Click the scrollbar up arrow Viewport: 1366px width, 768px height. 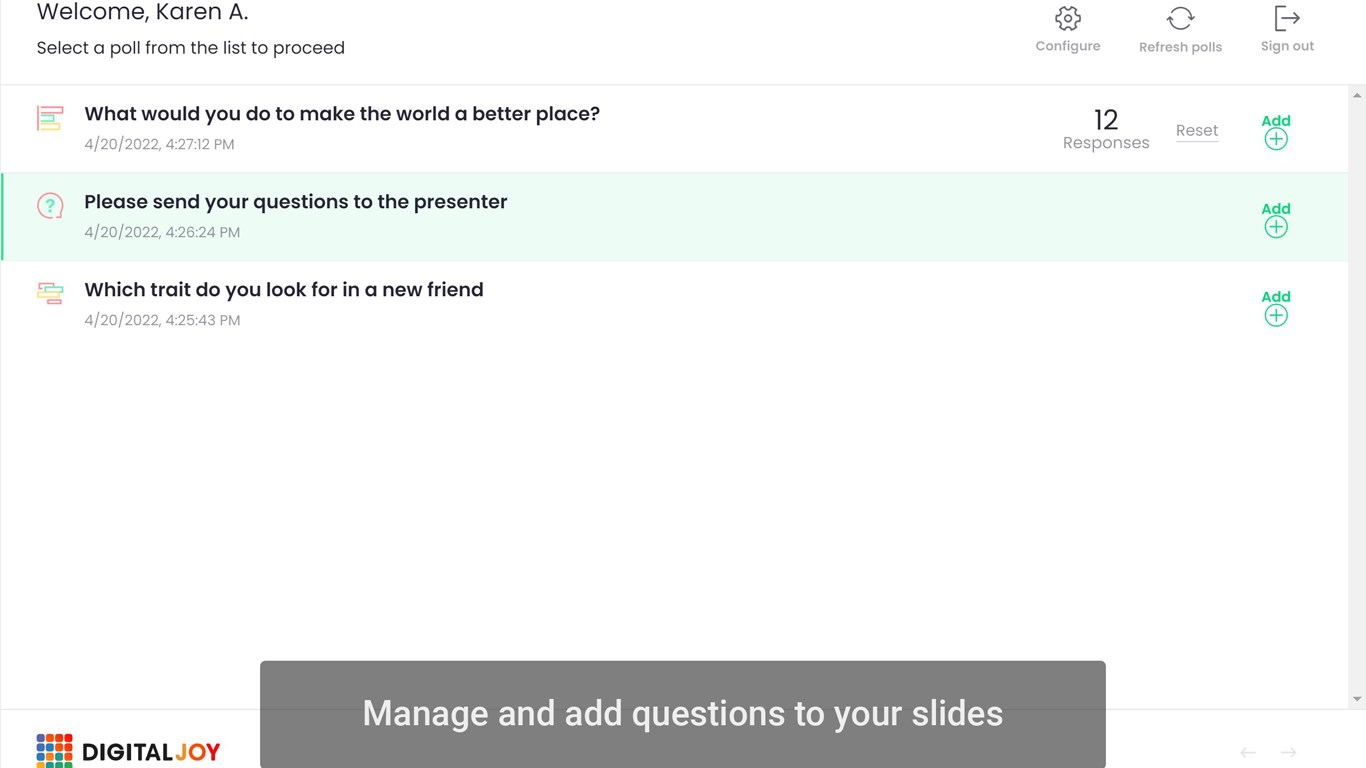(1357, 96)
